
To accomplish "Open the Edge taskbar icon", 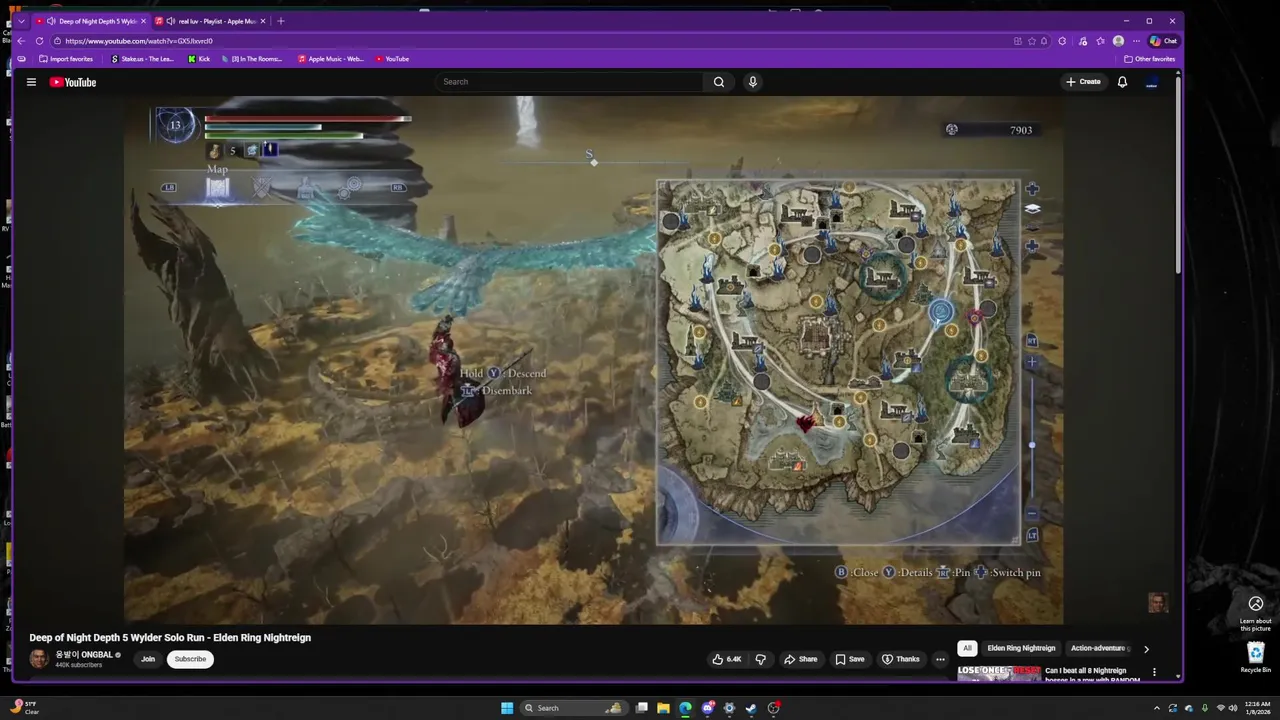I will (x=685, y=708).
